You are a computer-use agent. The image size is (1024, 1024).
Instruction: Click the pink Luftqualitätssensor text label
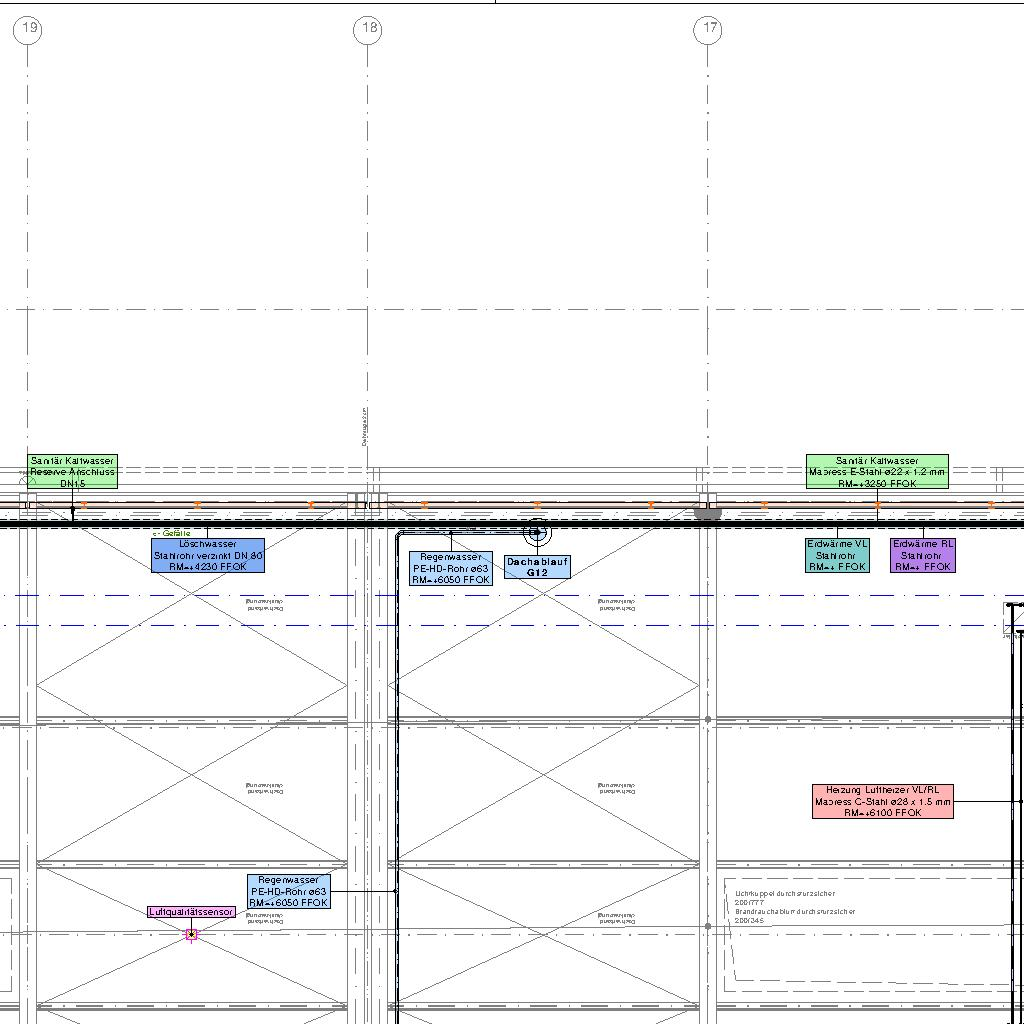point(191,912)
